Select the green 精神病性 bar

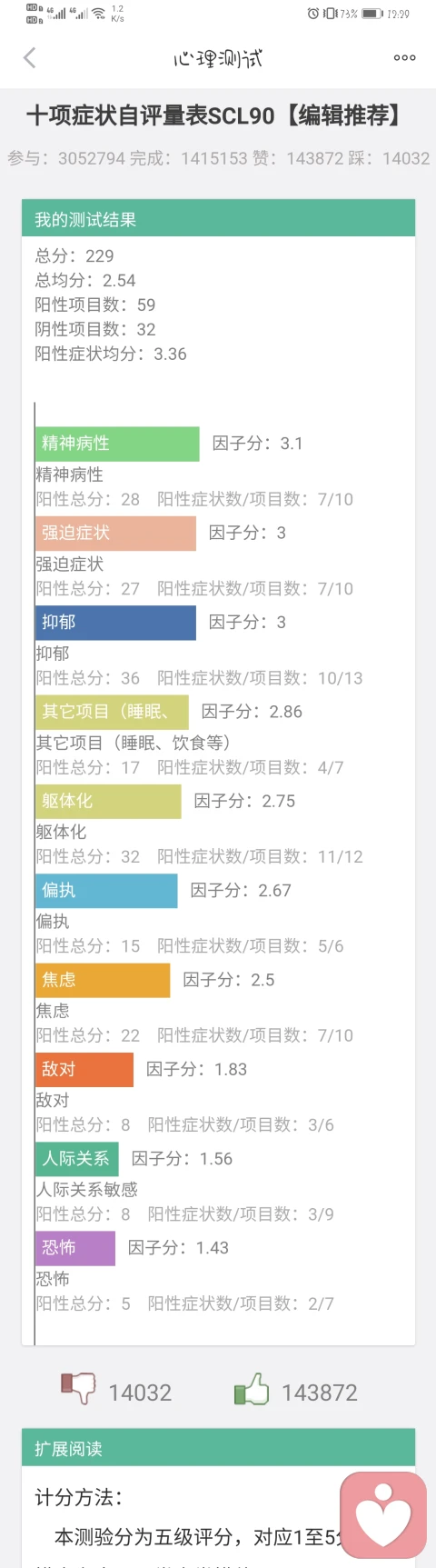(117, 444)
